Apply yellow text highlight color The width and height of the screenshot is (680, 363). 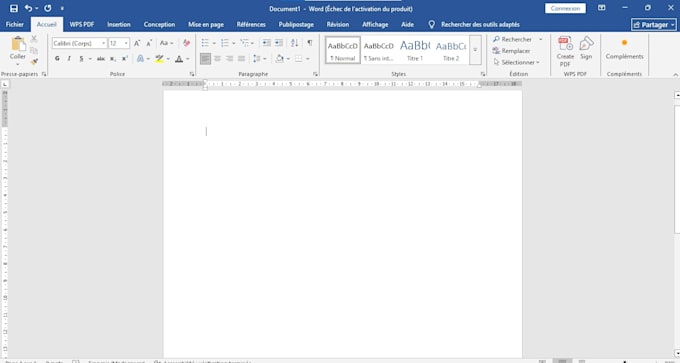(160, 59)
